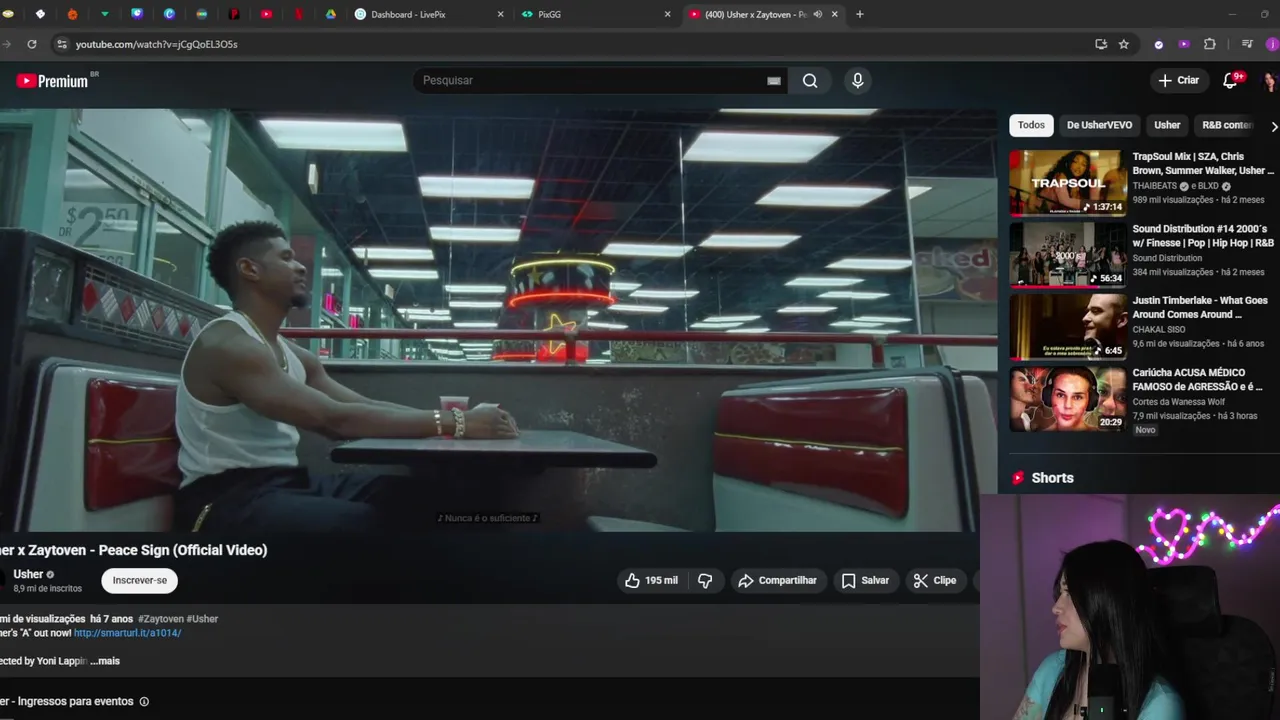Reload the page in browser toolbar
This screenshot has height=720, width=1280.
coord(32,44)
